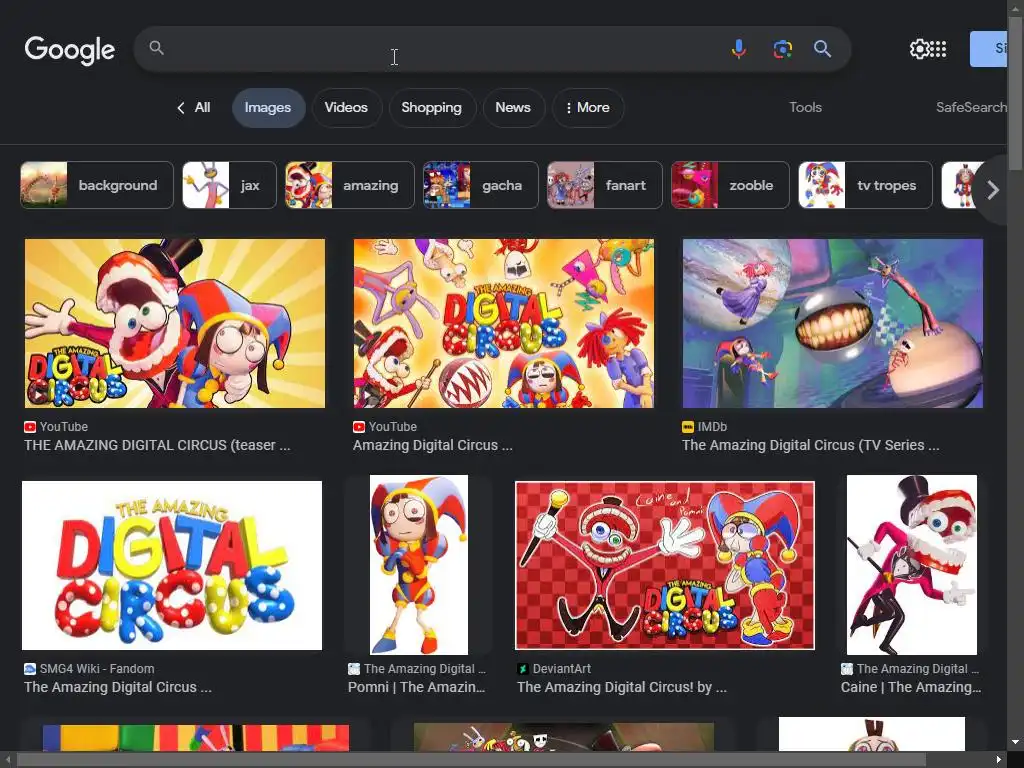1024x768 pixels.
Task: Click 'THE AMAZING DIGITAL CIRCUS (teaser ...' title
Action: point(157,445)
